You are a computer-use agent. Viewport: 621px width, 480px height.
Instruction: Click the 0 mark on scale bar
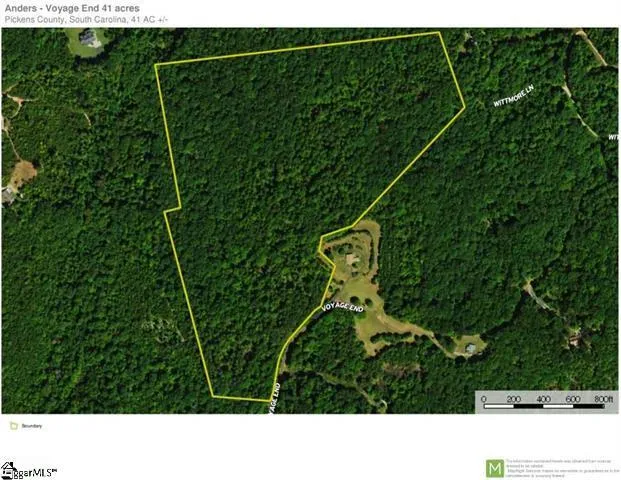tap(484, 399)
